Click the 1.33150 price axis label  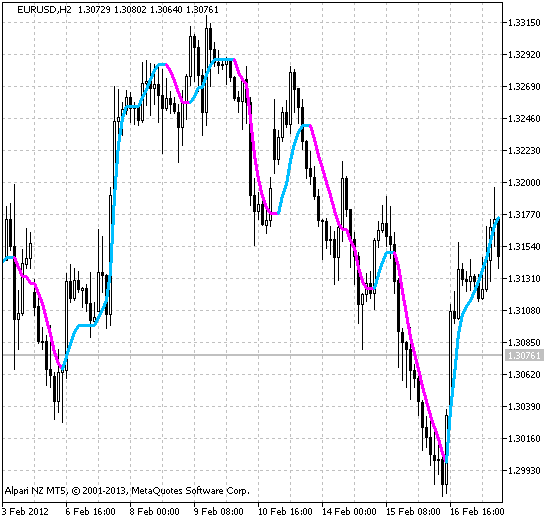pyautogui.click(x=524, y=23)
